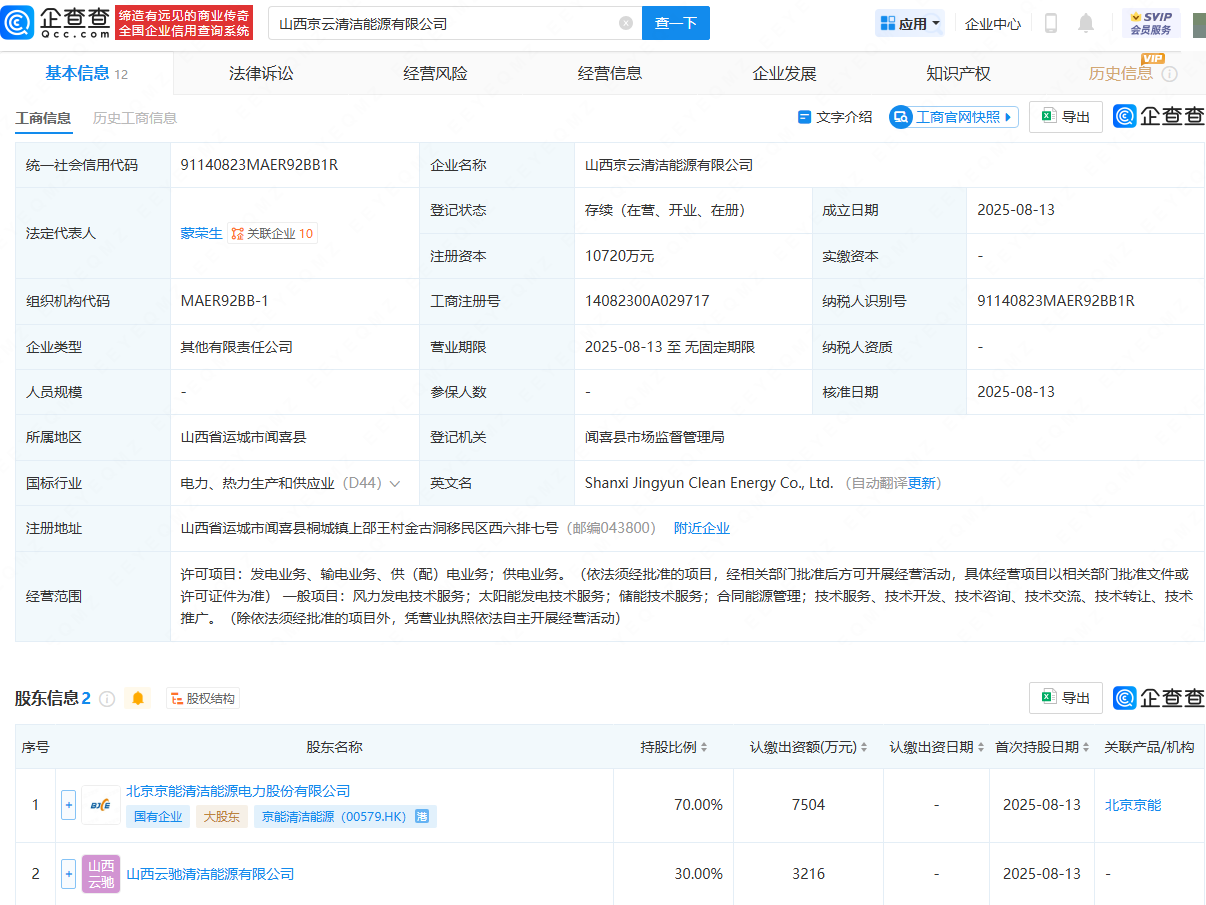1206x905 pixels.
Task: Open the notification bell in the header
Action: pyautogui.click(x=1086, y=23)
